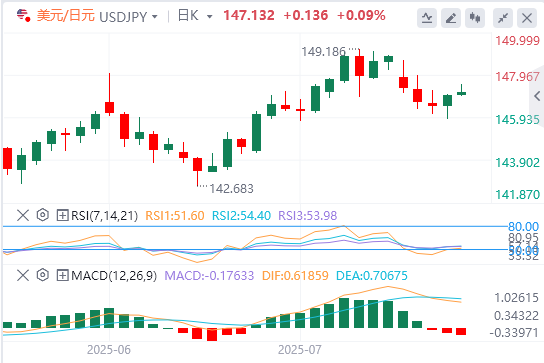Click the MACD(12,26,9) indicator label
This screenshot has width=544, height=363.
114,276
